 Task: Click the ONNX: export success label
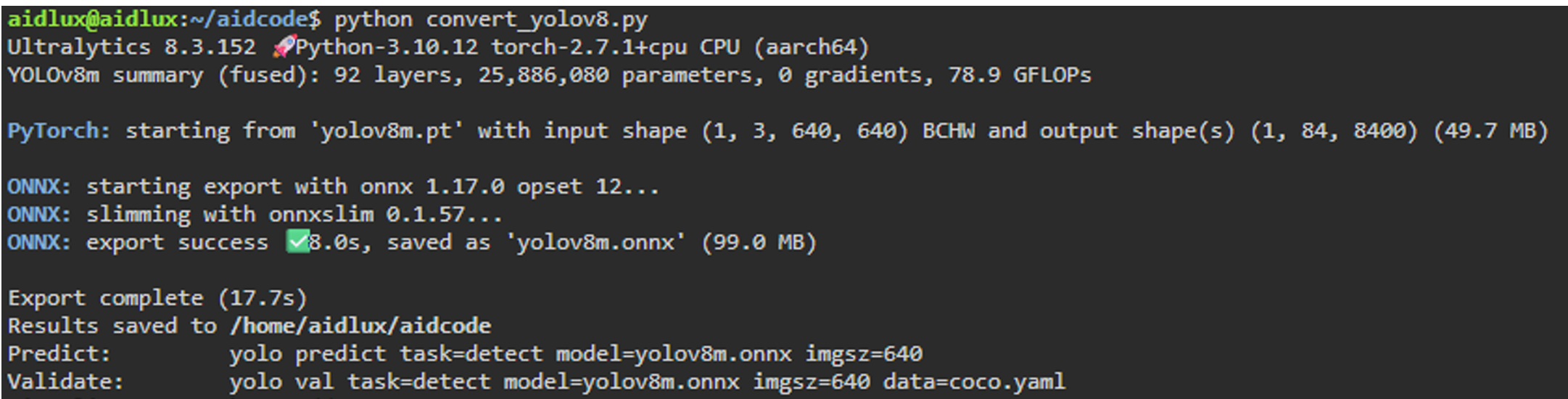(39, 242)
